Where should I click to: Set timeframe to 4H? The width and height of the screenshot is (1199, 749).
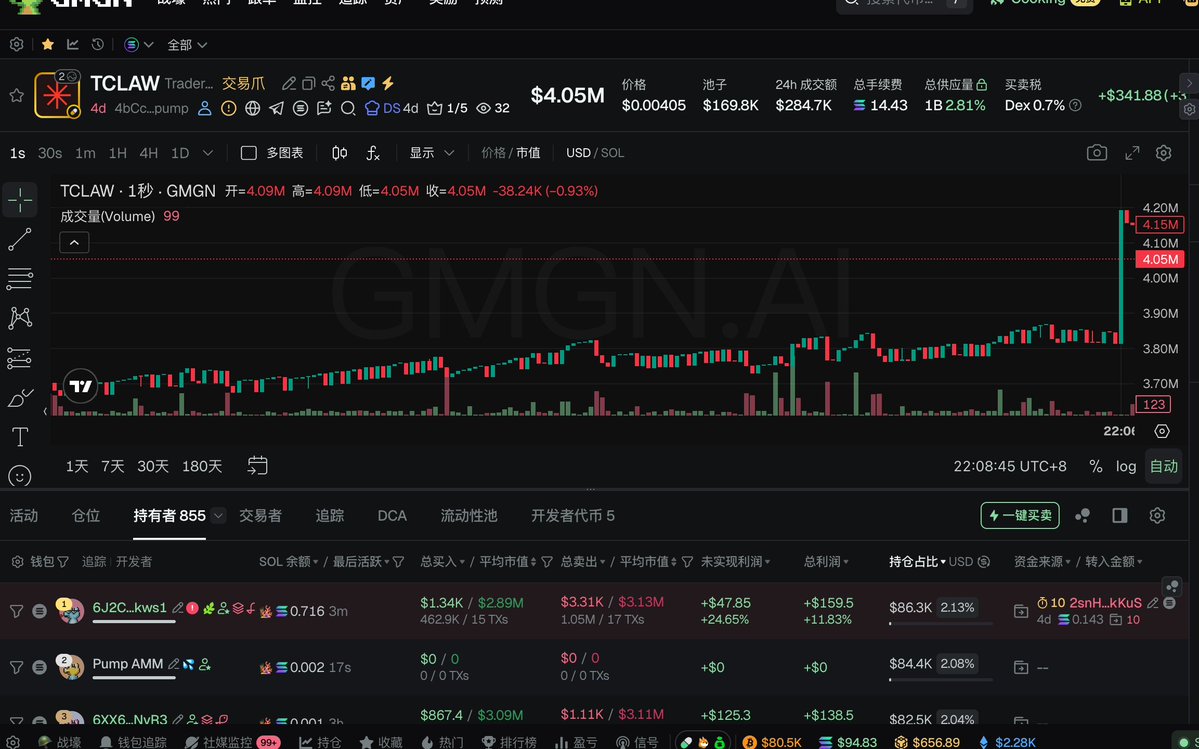[148, 153]
